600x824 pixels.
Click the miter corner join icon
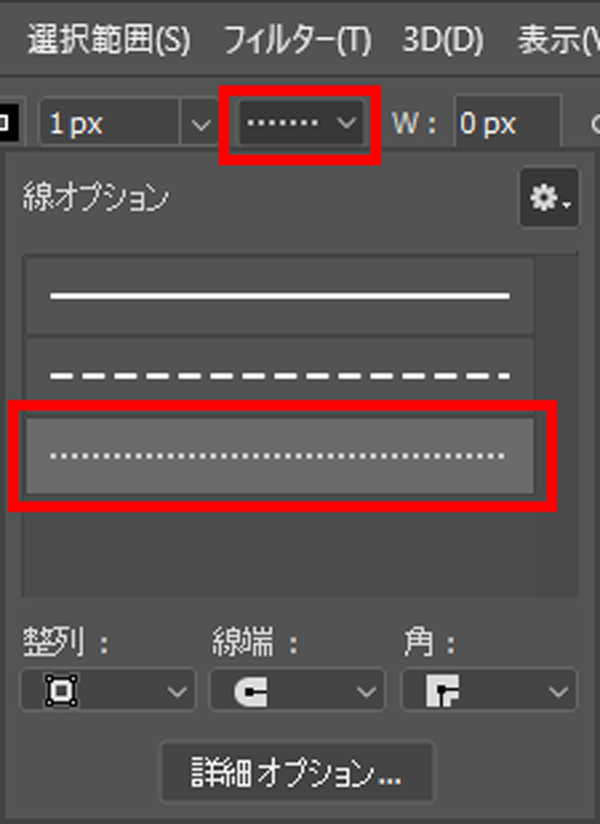[x=442, y=691]
